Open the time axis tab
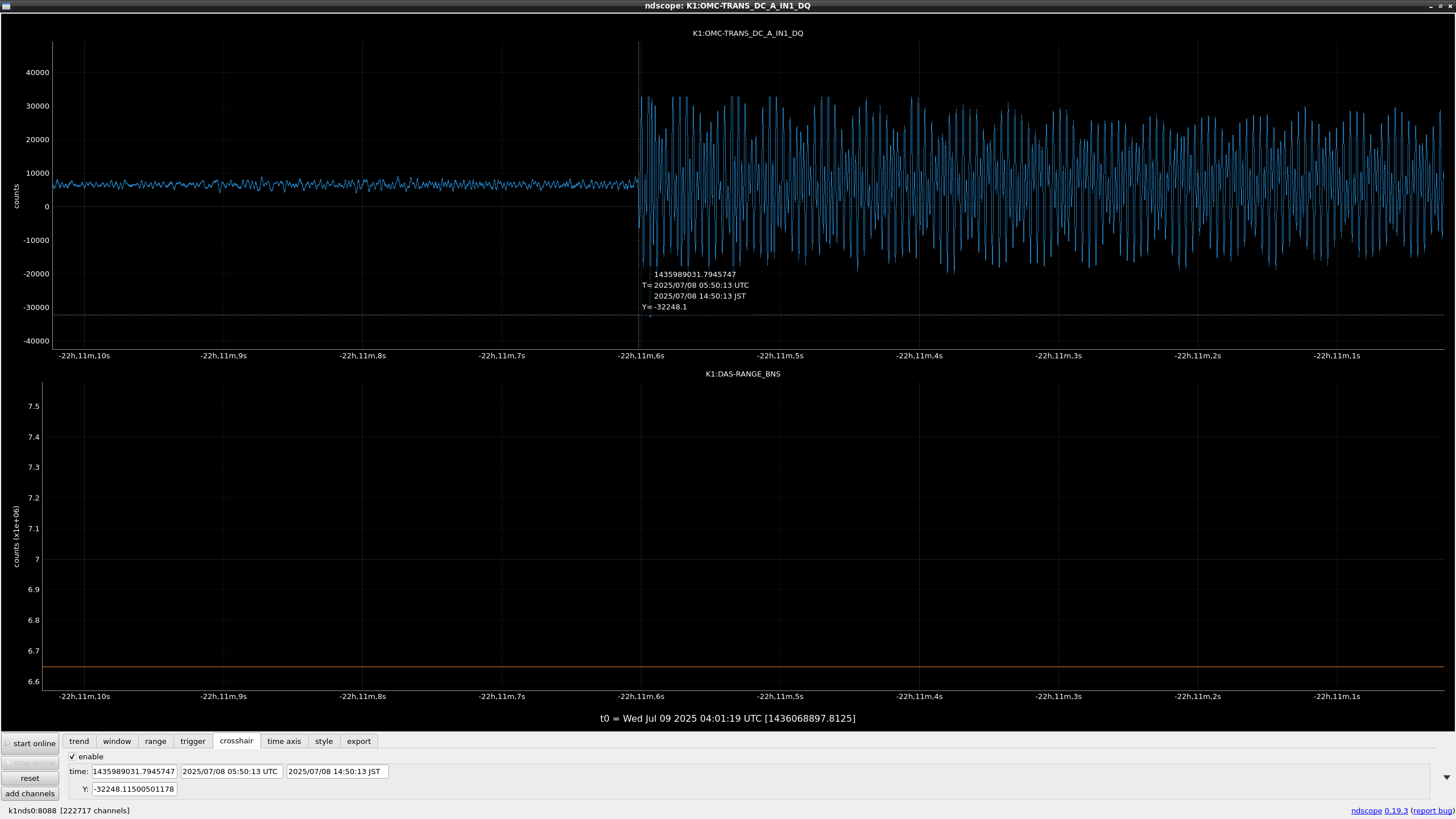1456x819 pixels. pos(284,741)
